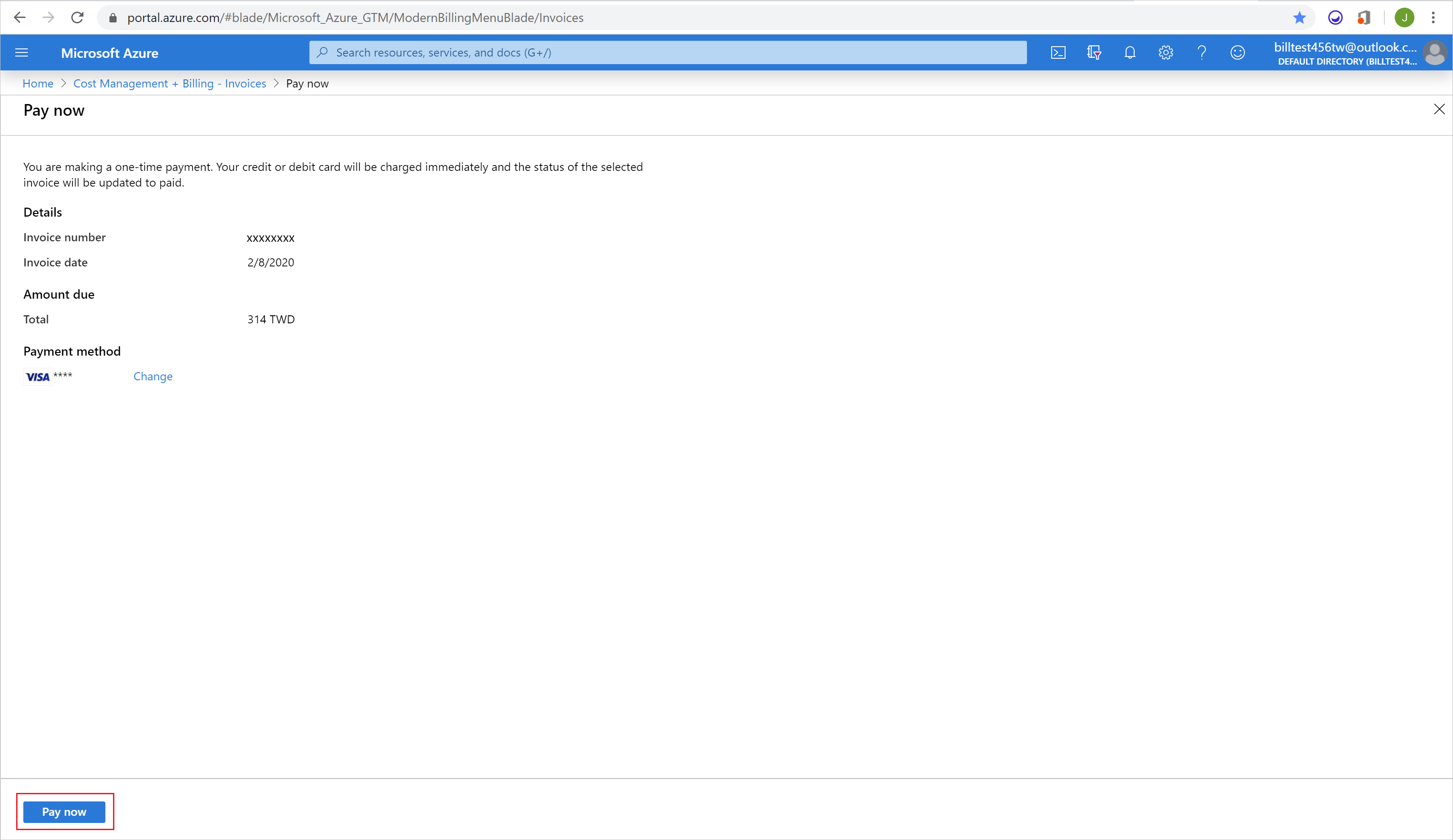This screenshot has width=1453, height=840.
Task: Open the notifications bell icon
Action: coord(1130,52)
